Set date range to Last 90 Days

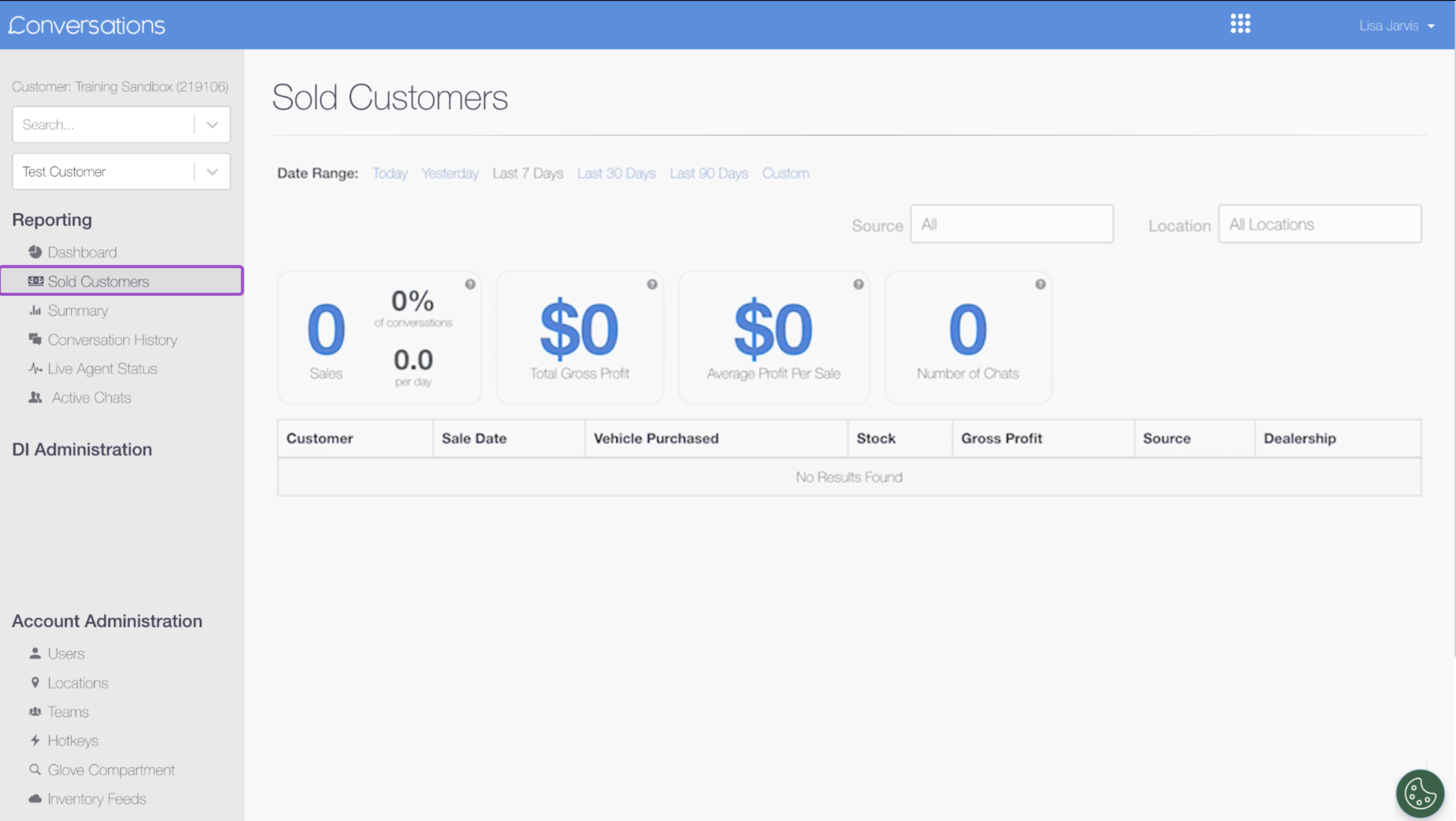(x=709, y=173)
